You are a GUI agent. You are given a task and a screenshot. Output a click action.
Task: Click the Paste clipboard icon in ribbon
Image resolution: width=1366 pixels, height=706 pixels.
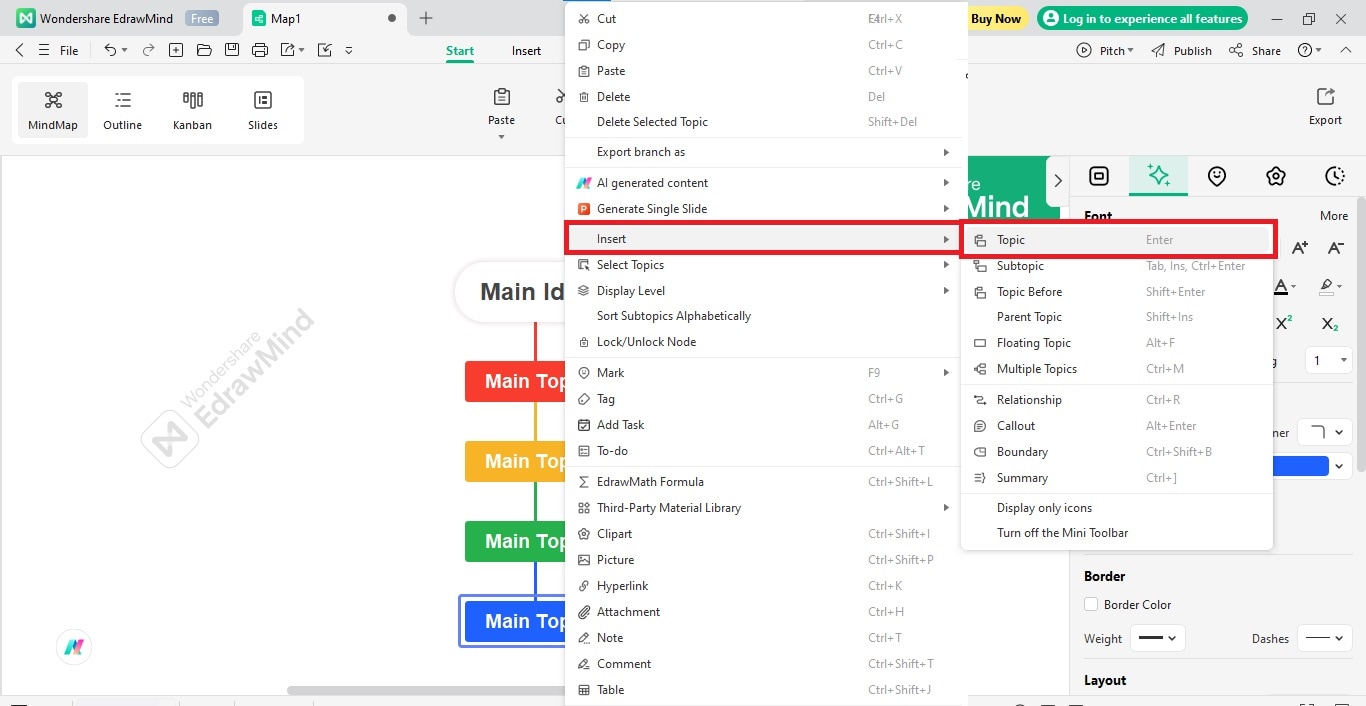click(x=502, y=97)
